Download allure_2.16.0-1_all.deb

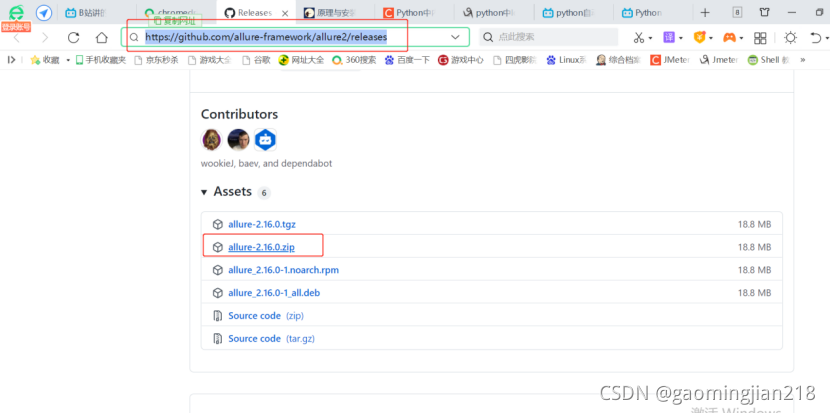tap(274, 293)
